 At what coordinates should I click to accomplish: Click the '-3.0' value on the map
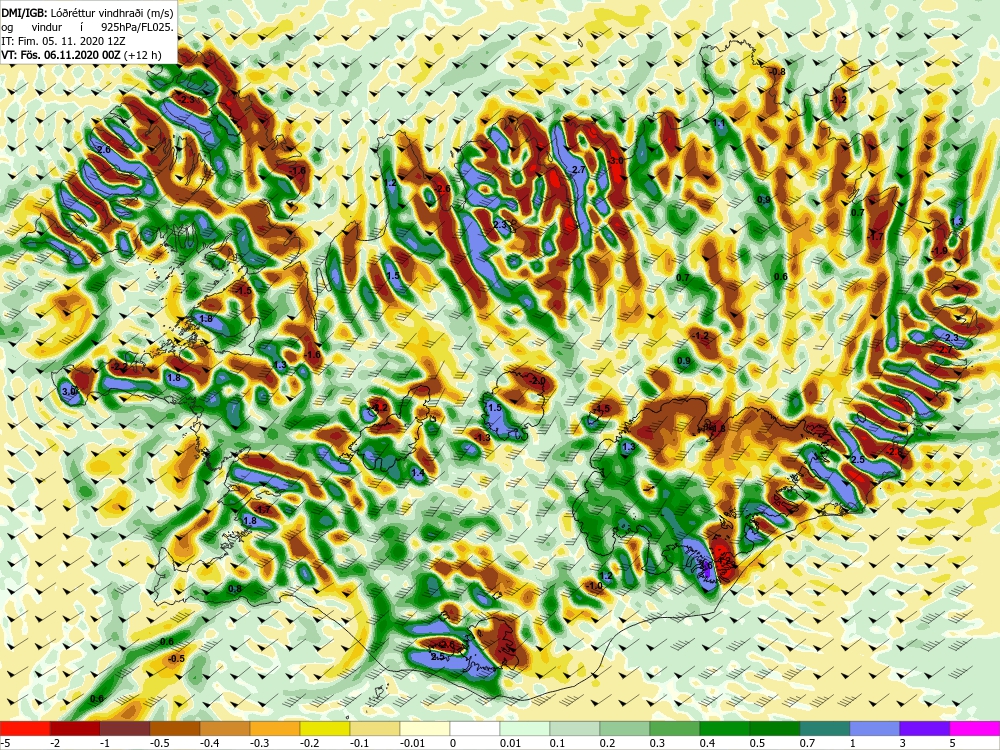point(615,161)
